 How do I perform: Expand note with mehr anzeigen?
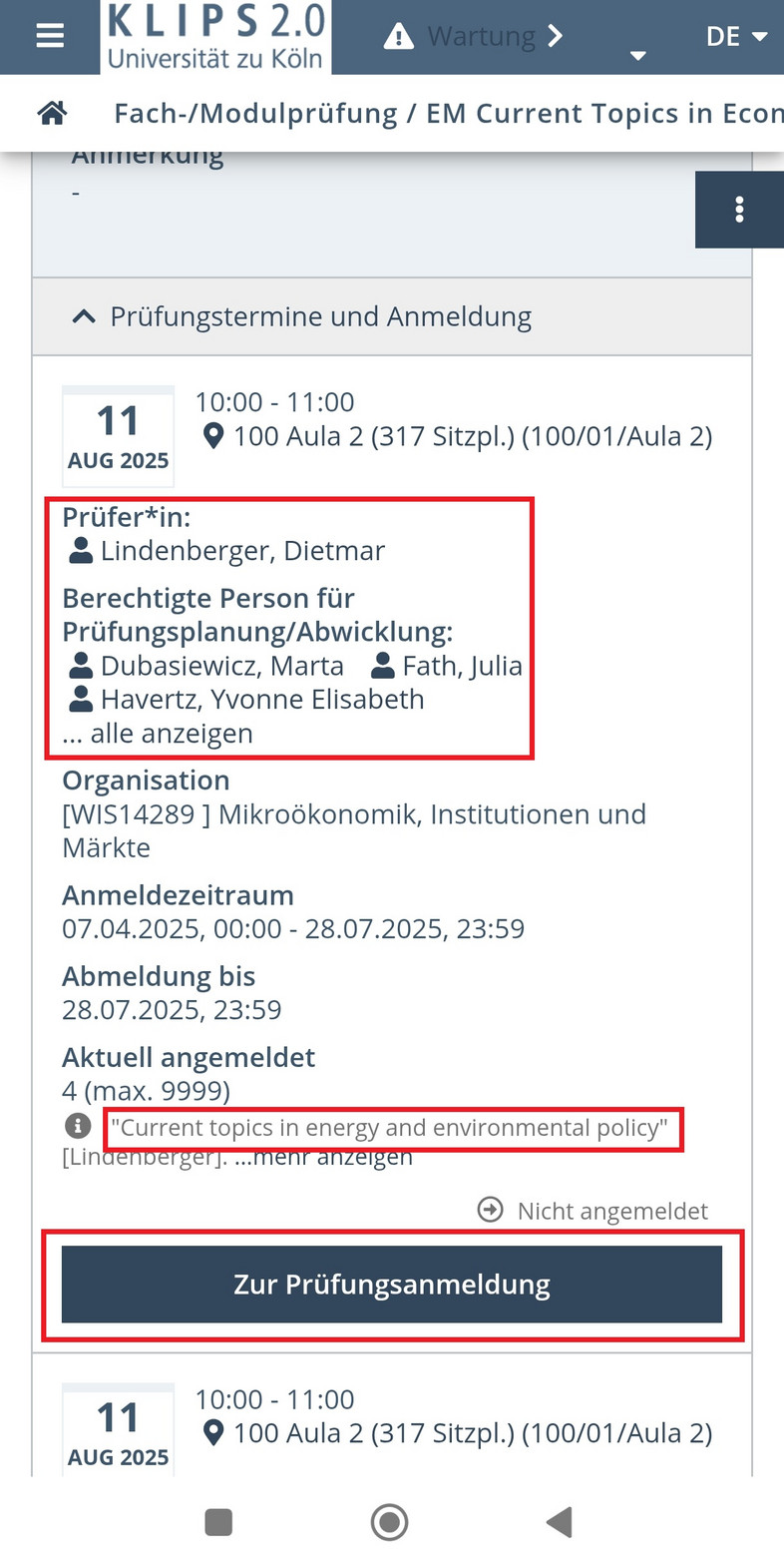(323, 1158)
